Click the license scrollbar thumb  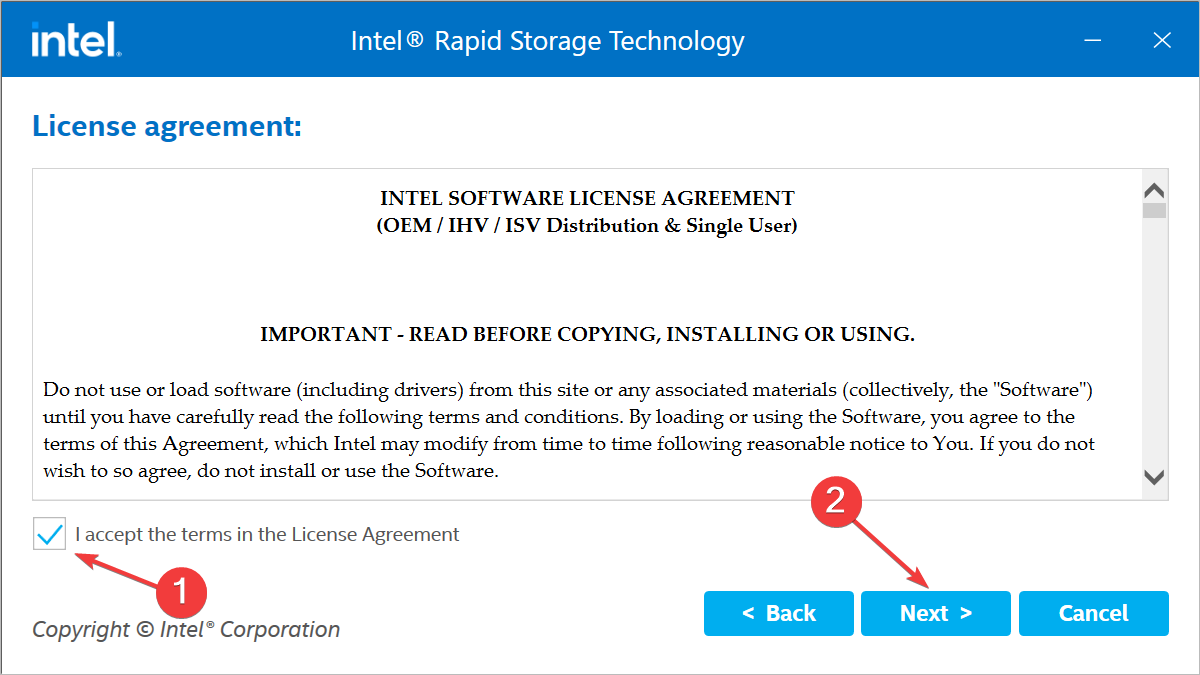pyautogui.click(x=1155, y=210)
